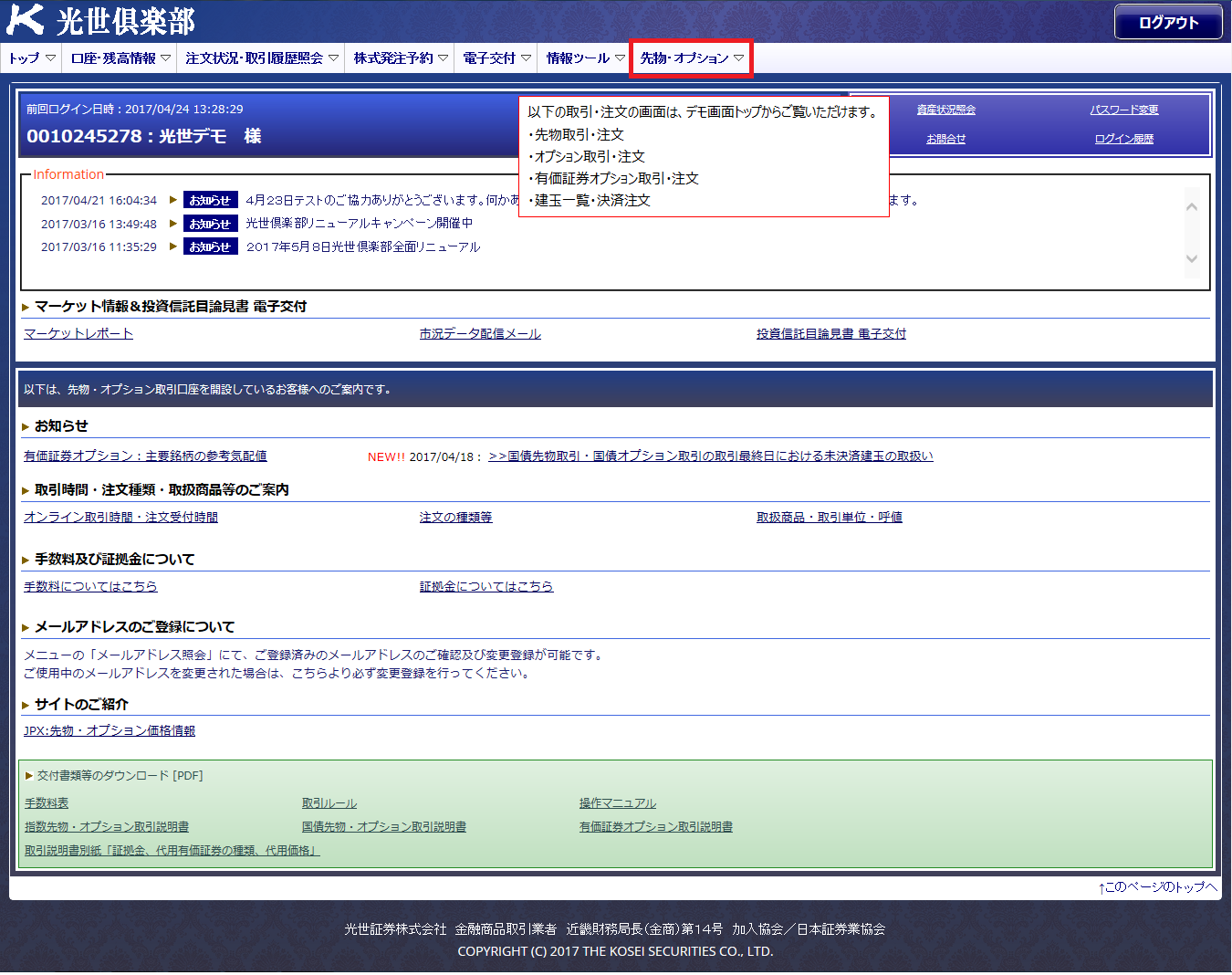Open the 情報ツール menu

click(x=585, y=58)
